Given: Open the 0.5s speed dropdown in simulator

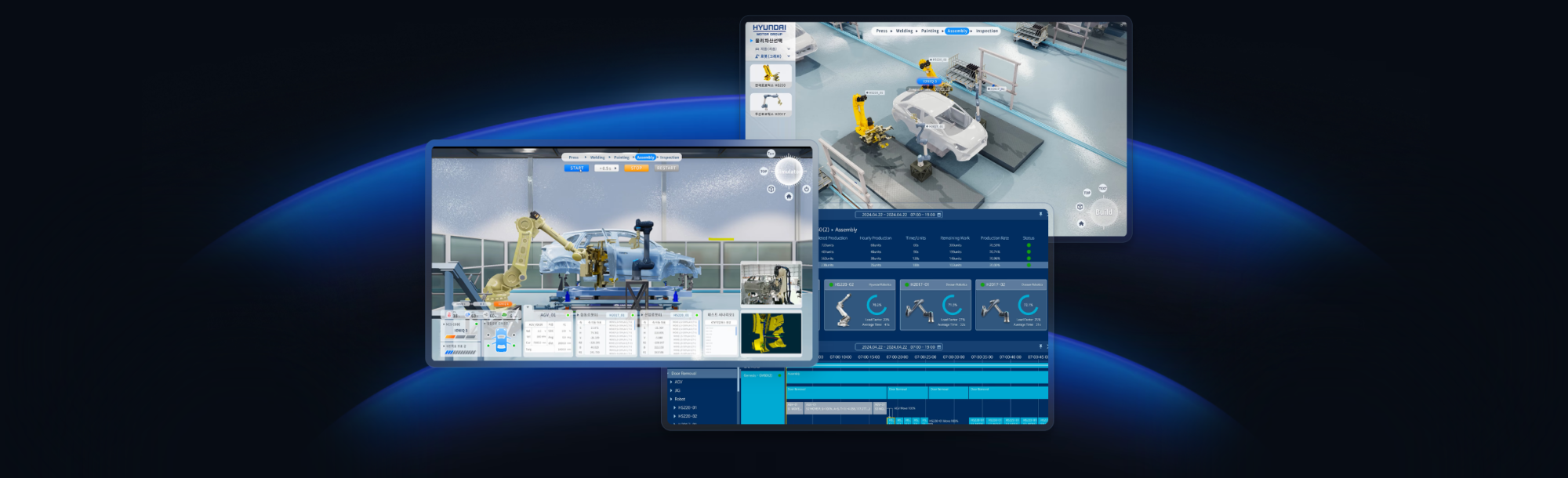Looking at the screenshot, I should (607, 168).
